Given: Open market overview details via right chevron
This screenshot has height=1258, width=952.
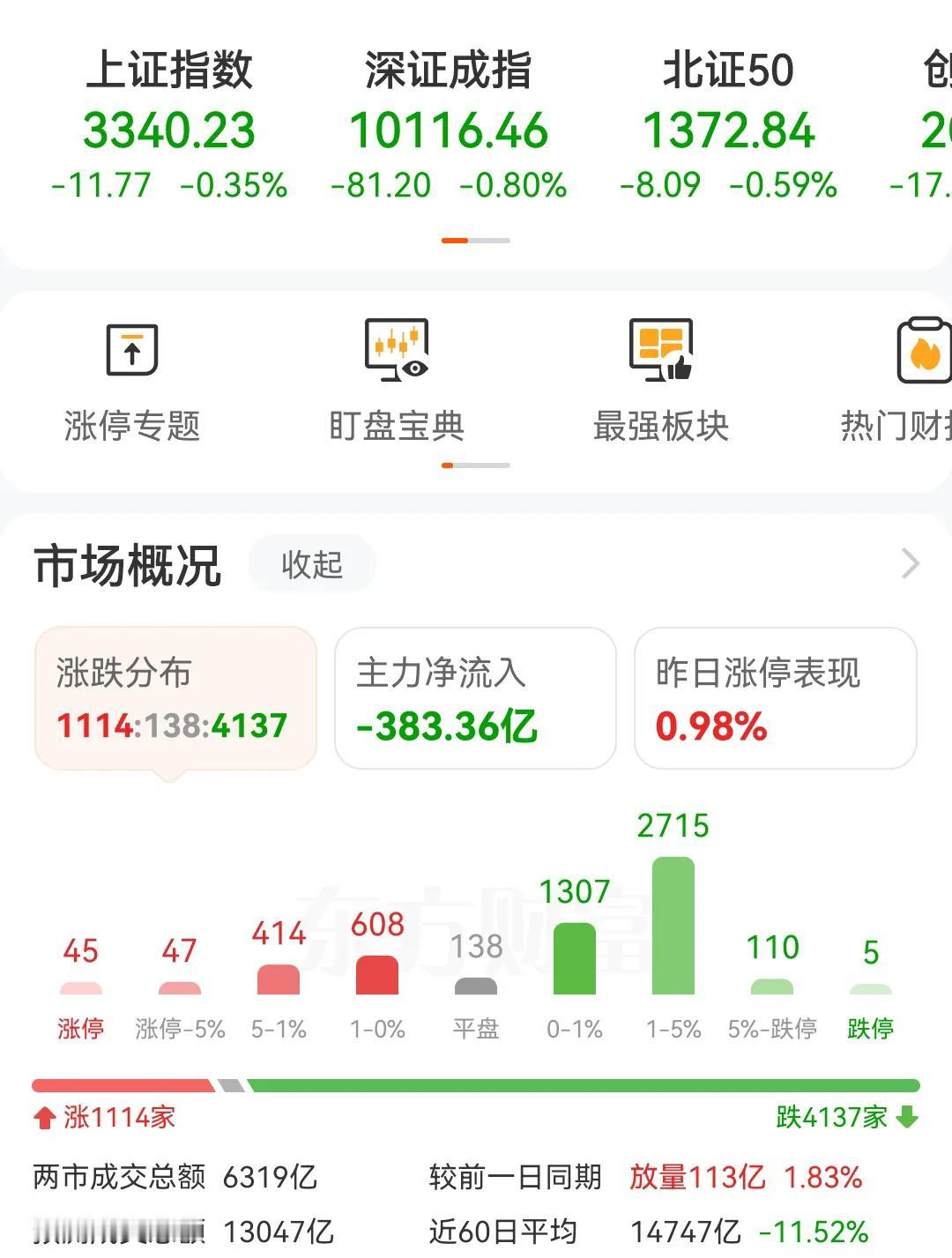Looking at the screenshot, I should 911,563.
